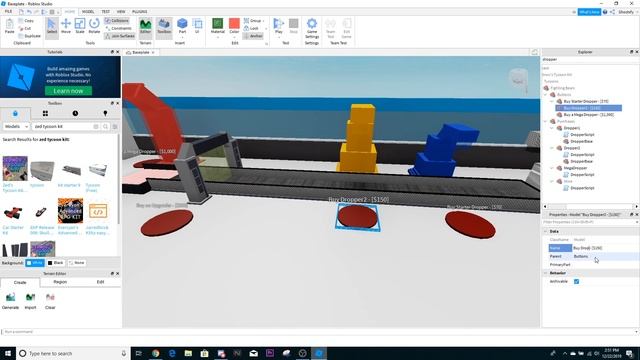Click the Duplicate command
Image resolution: width=640 pixels, height=360 pixels.
click(29, 36)
